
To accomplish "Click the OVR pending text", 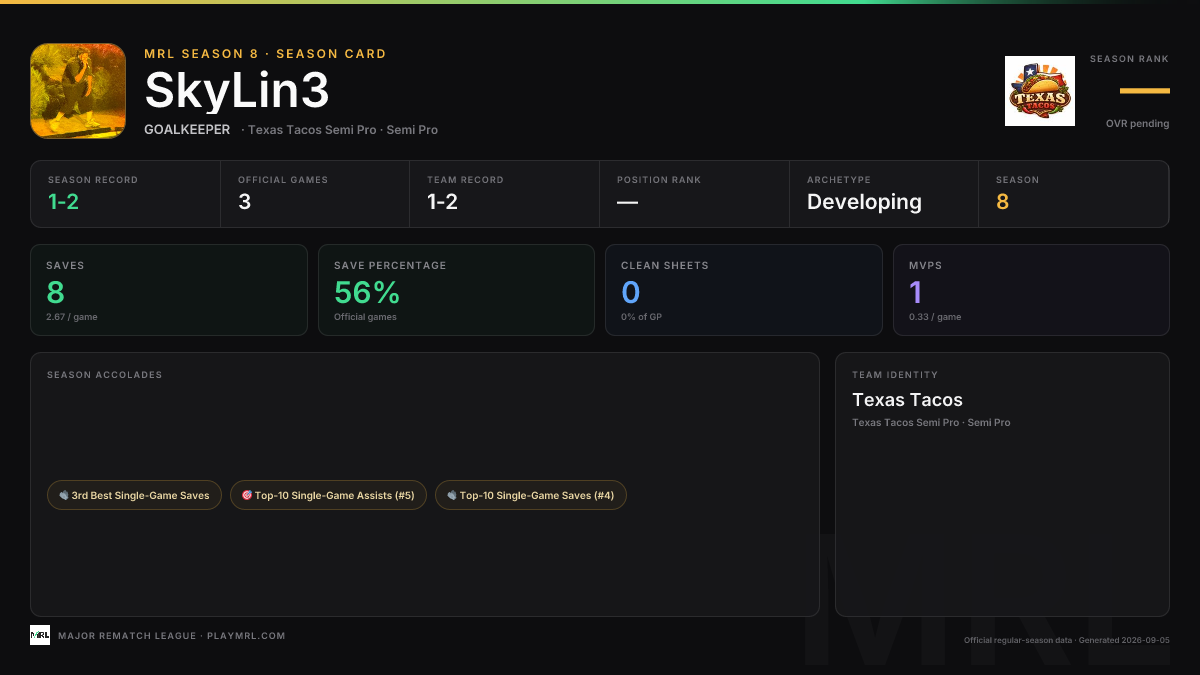I will 1137,124.
